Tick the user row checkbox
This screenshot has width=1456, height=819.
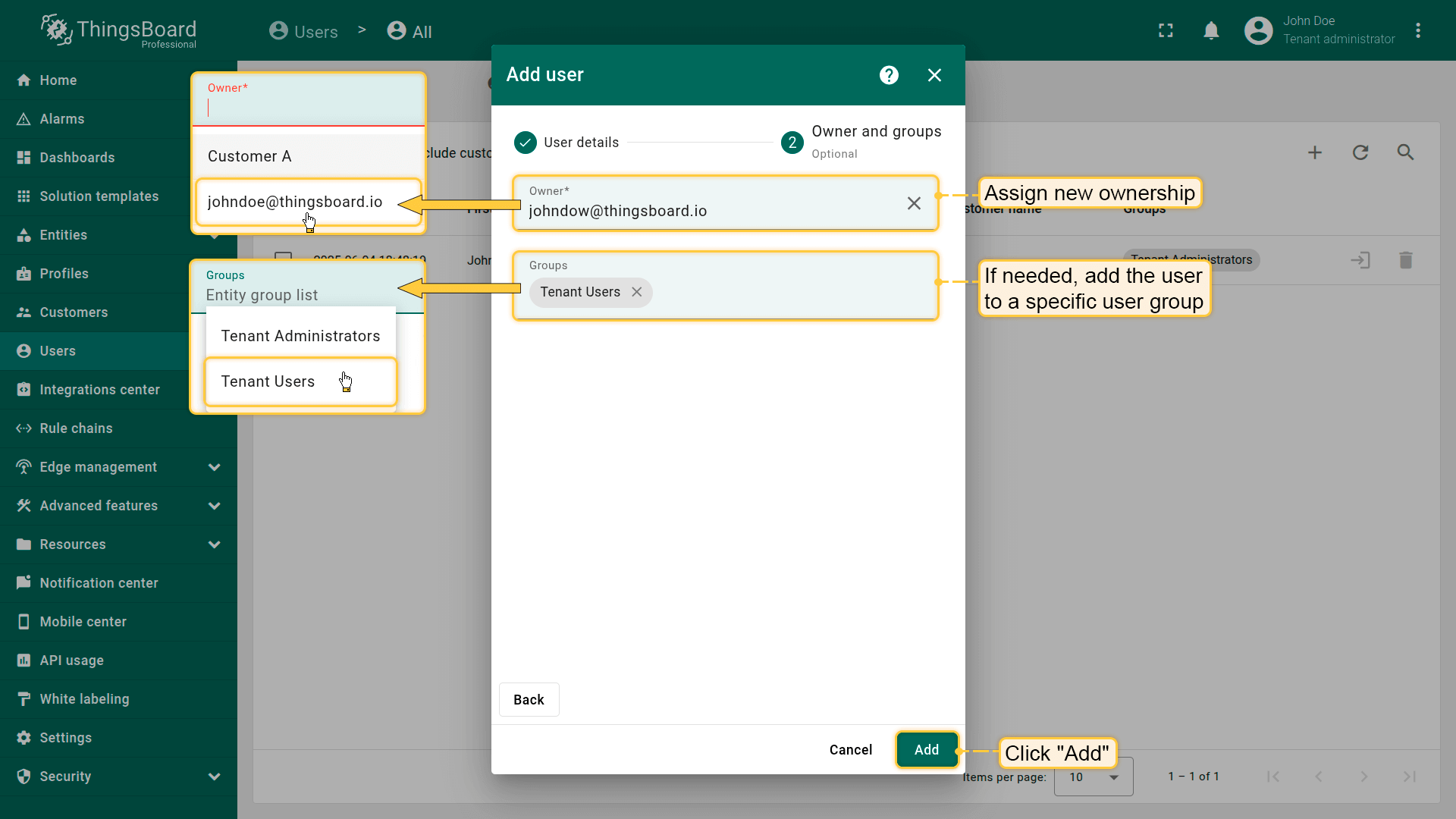point(283,256)
